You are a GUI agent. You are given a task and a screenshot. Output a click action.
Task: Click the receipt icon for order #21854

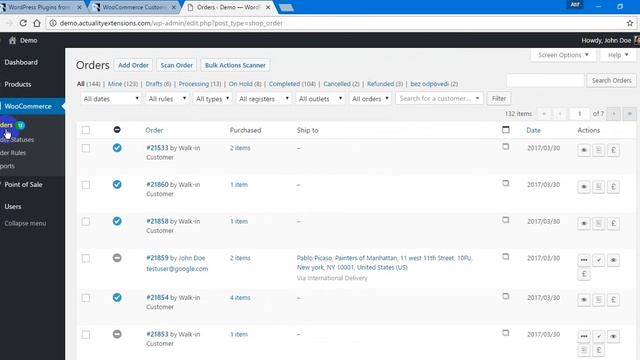[x=598, y=300]
